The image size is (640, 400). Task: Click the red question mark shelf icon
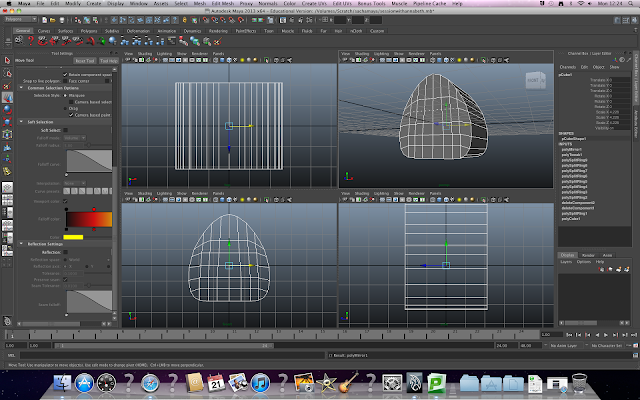(31, 41)
